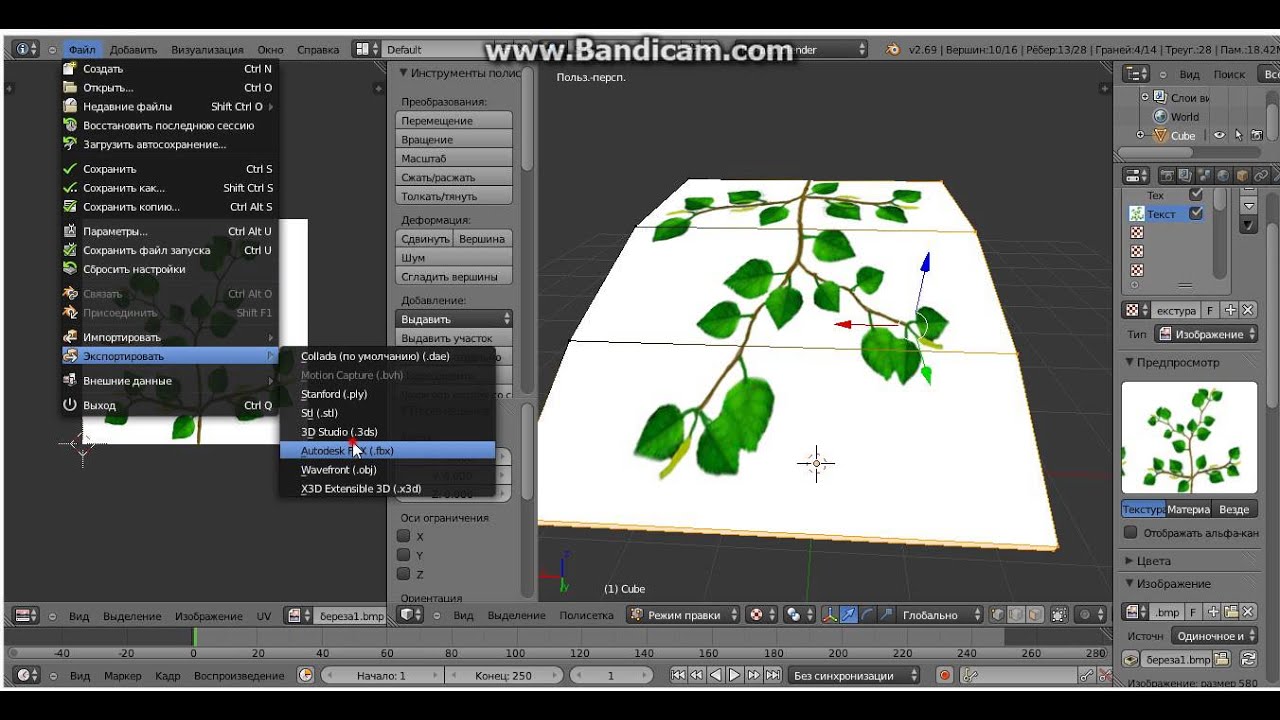Jump to first frame in timeline
This screenshot has width=1280, height=720.
pyautogui.click(x=678, y=675)
